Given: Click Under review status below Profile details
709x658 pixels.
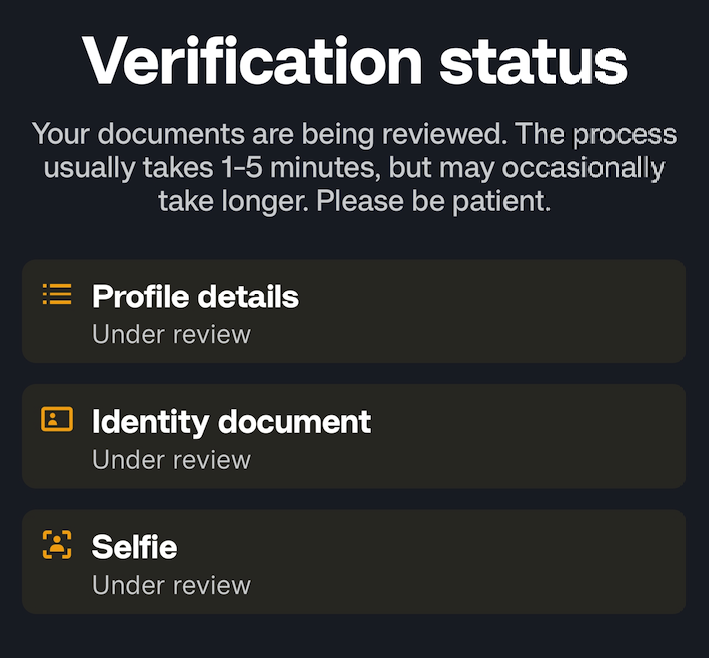Looking at the screenshot, I should [171, 335].
